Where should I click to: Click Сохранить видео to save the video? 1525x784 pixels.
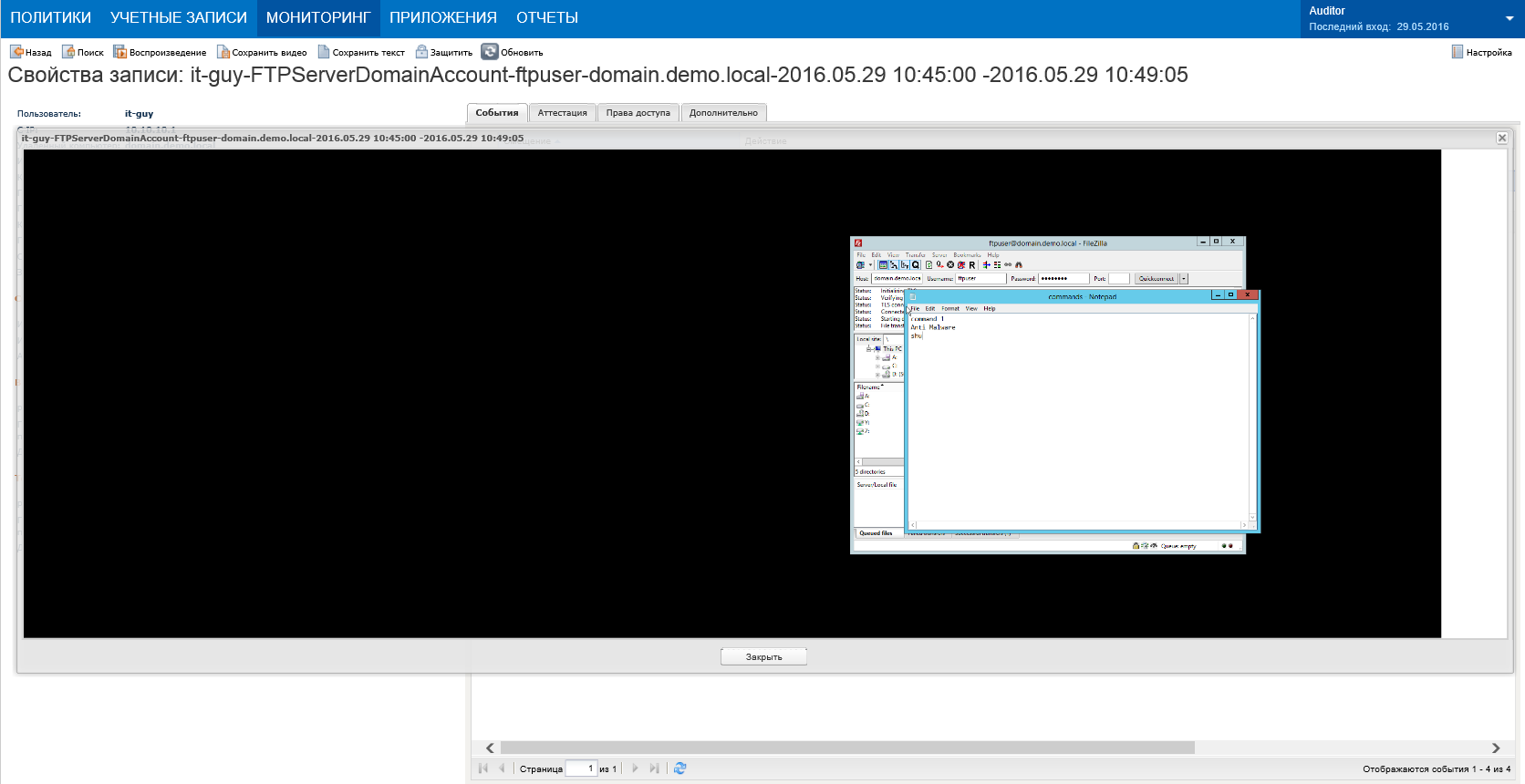(262, 52)
